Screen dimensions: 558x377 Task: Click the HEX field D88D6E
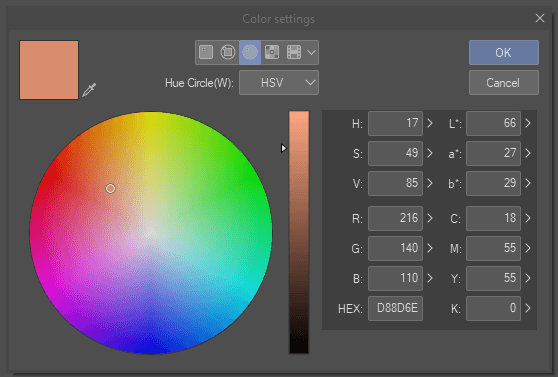[x=395, y=308]
